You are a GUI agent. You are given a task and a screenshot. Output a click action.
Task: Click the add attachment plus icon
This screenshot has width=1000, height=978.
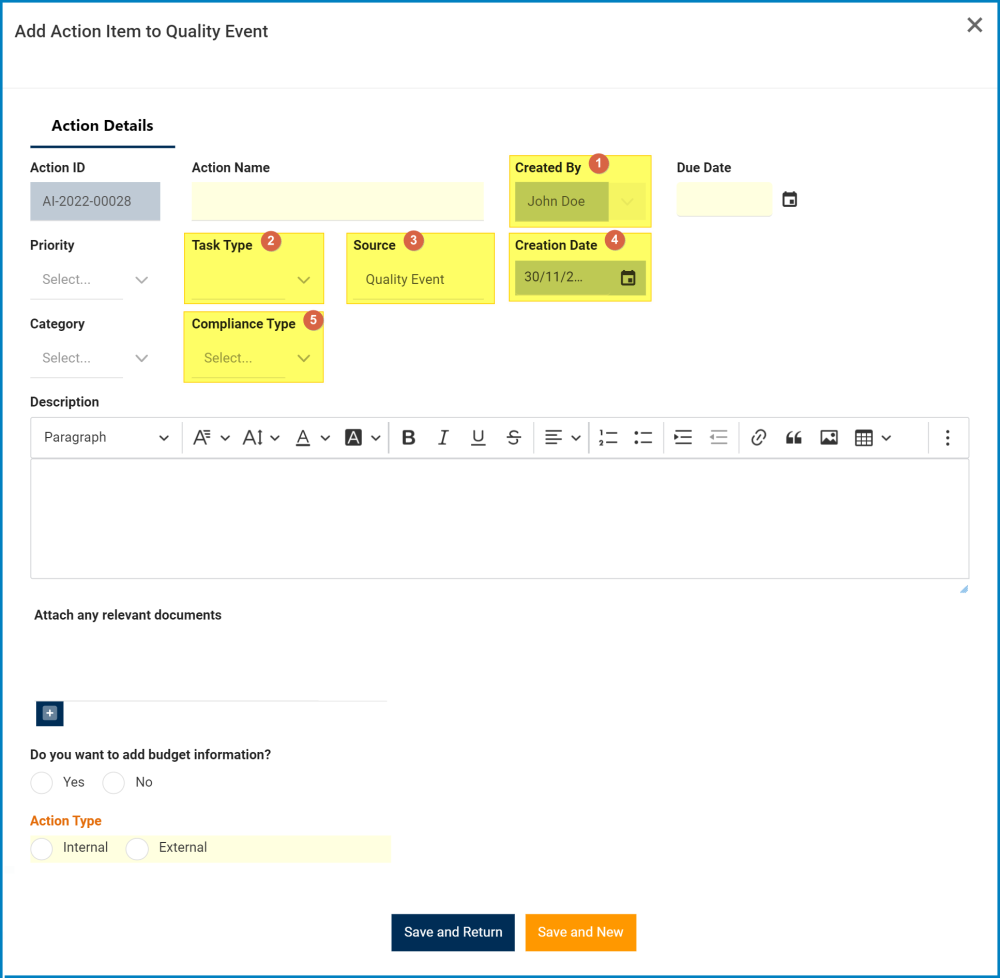tap(50, 713)
